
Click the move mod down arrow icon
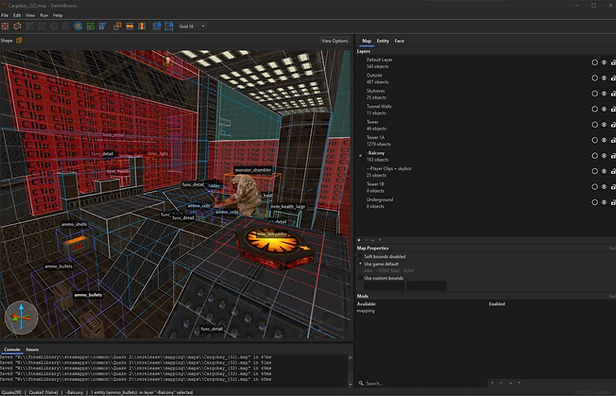(x=519, y=382)
